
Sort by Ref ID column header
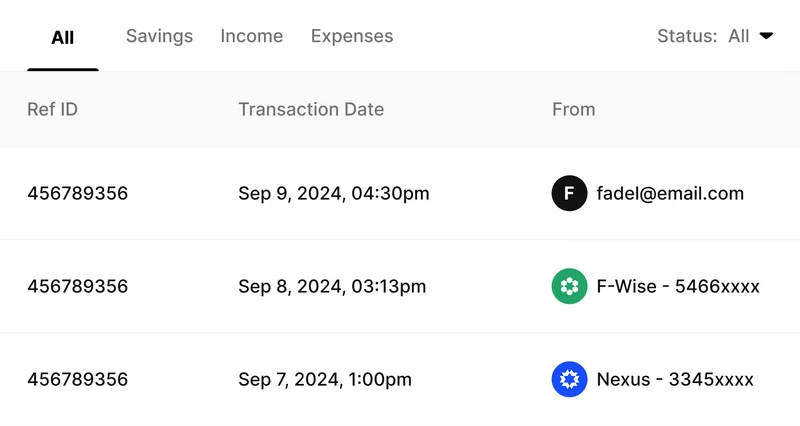click(52, 109)
